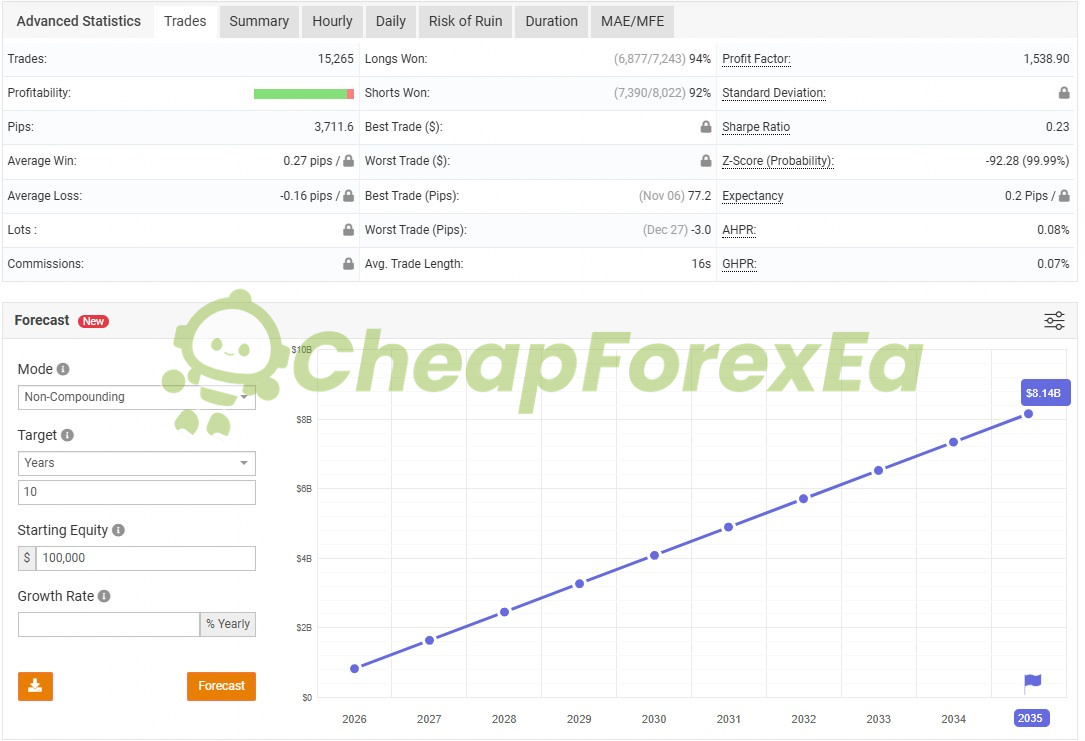Select the Risk of Ruin tab
The height and width of the screenshot is (741, 1085).
point(465,21)
